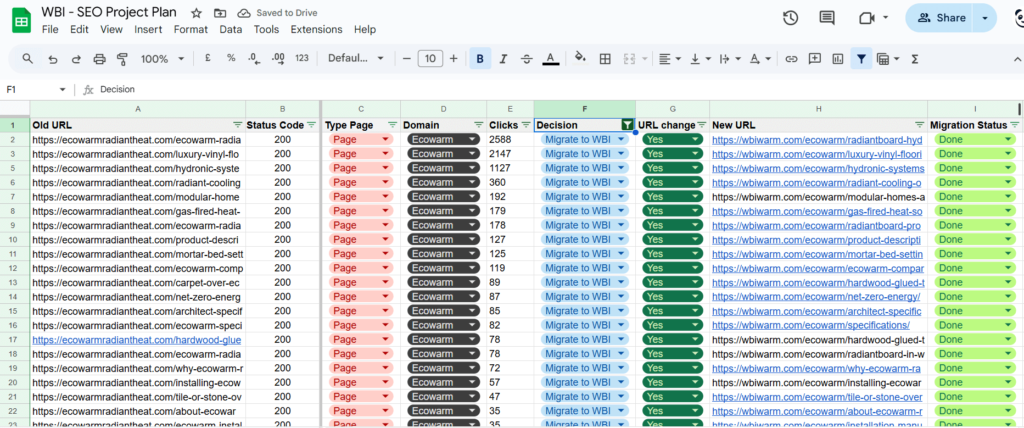
Task: Click the move to folder icon
Action: click(220, 13)
